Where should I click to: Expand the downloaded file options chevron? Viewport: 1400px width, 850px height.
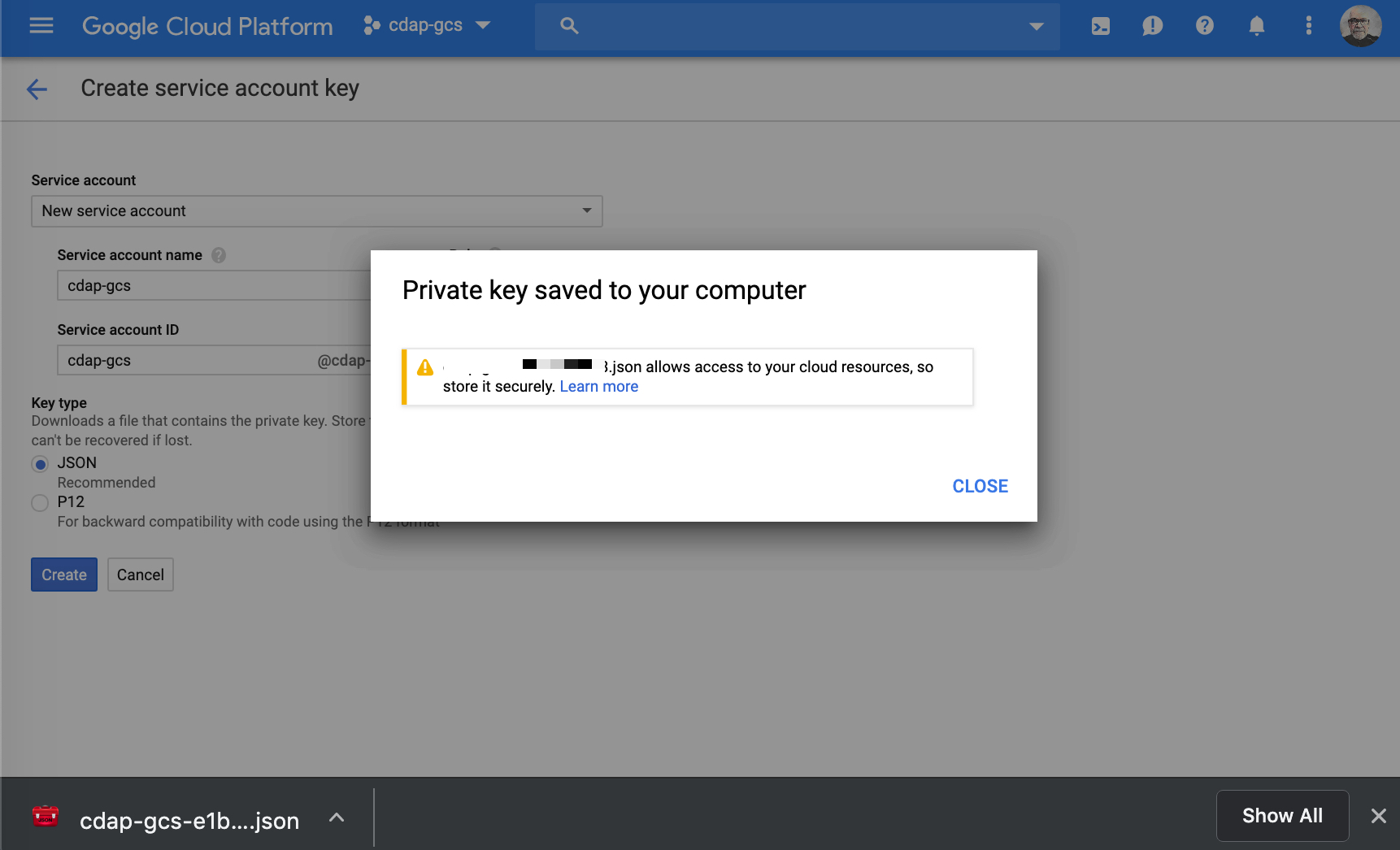click(336, 817)
